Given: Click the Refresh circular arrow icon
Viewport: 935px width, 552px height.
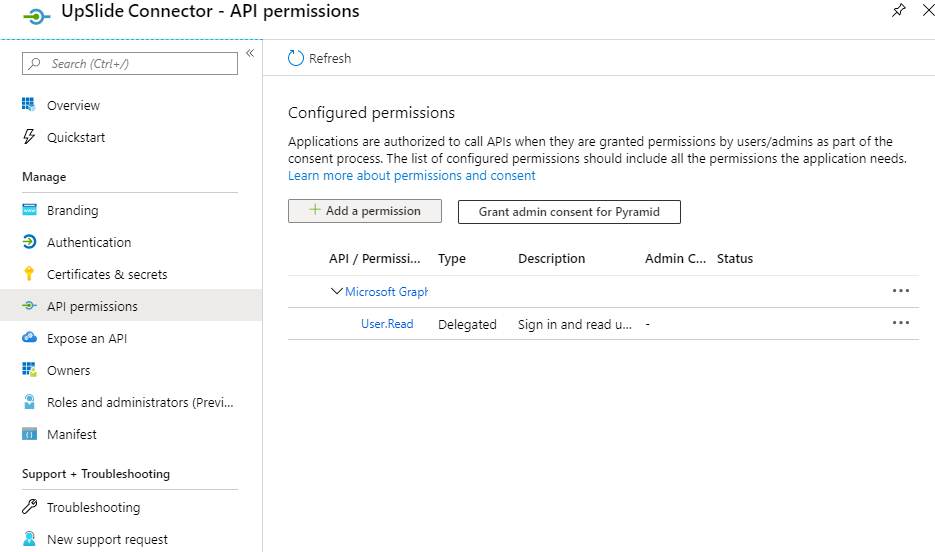Looking at the screenshot, I should click(x=296, y=58).
